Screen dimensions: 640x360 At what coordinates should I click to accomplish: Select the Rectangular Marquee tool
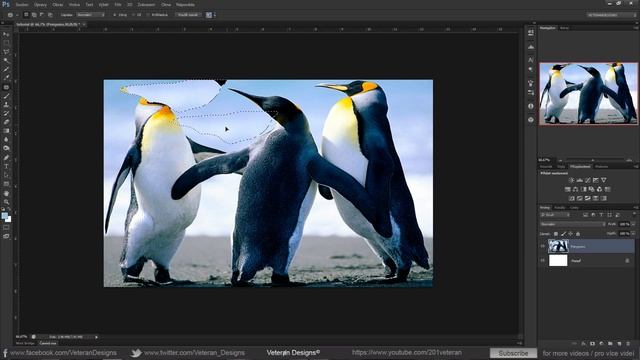pyautogui.click(x=6, y=43)
